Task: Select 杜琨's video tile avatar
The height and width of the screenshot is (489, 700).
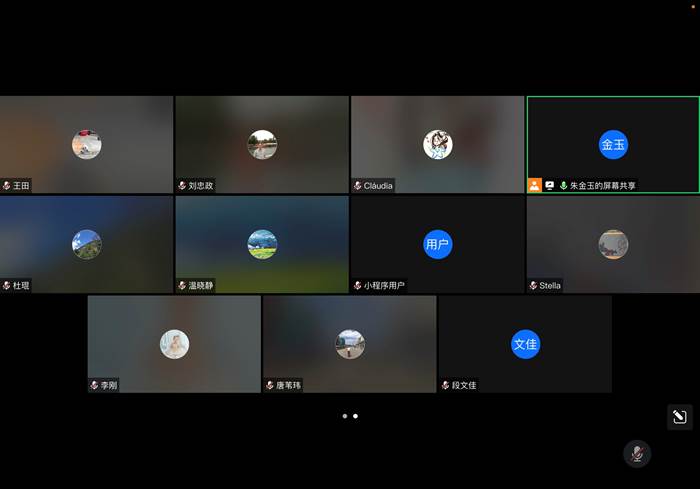Action: coord(87,244)
